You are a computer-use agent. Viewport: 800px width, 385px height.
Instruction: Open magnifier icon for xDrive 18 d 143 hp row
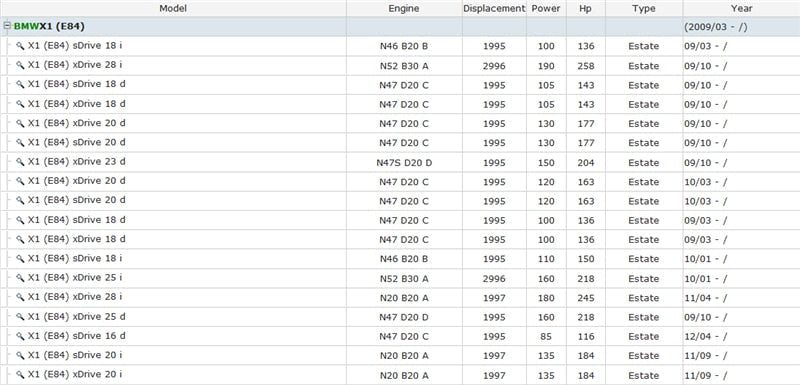click(20, 104)
